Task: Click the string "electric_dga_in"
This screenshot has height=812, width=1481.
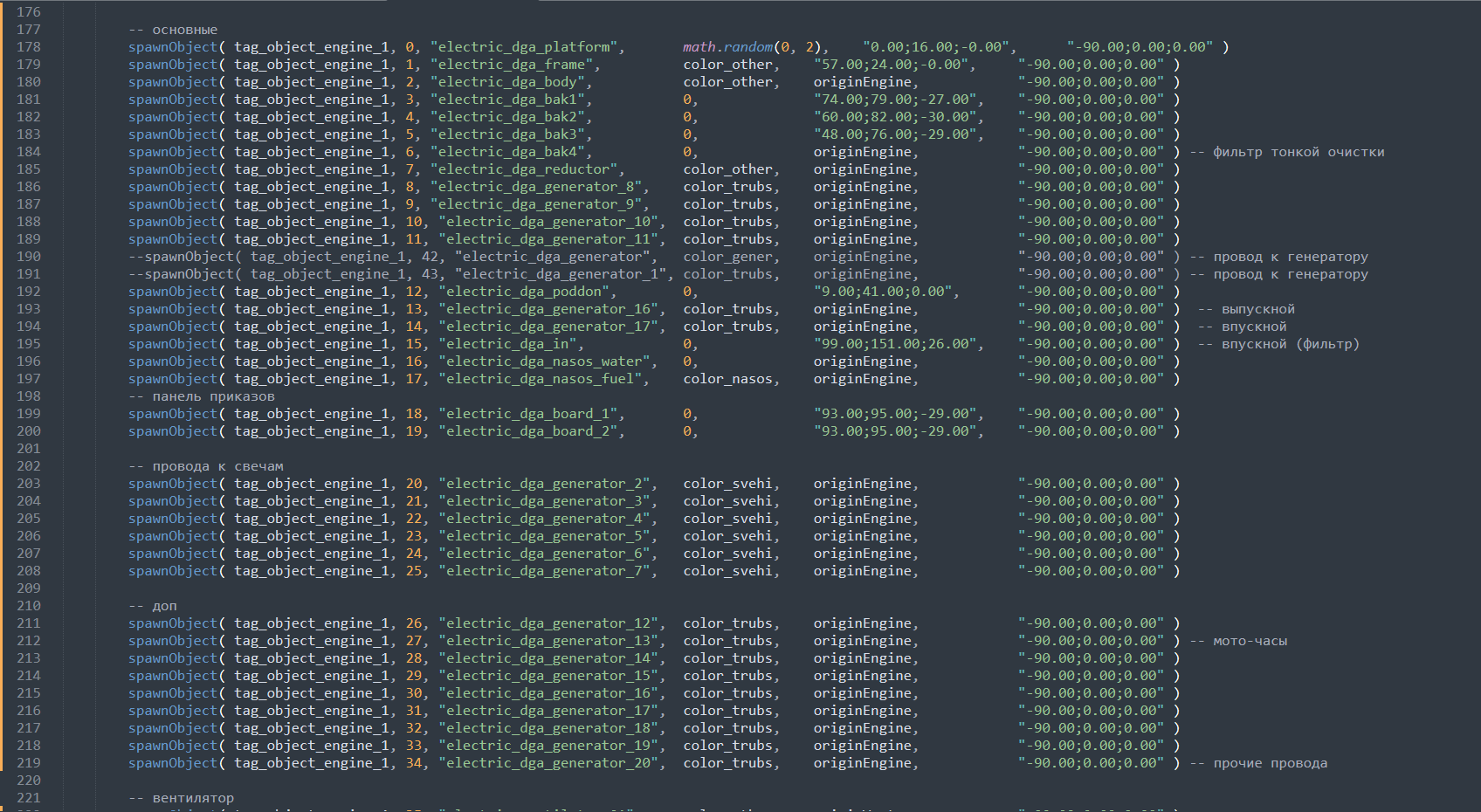Action: (x=507, y=344)
